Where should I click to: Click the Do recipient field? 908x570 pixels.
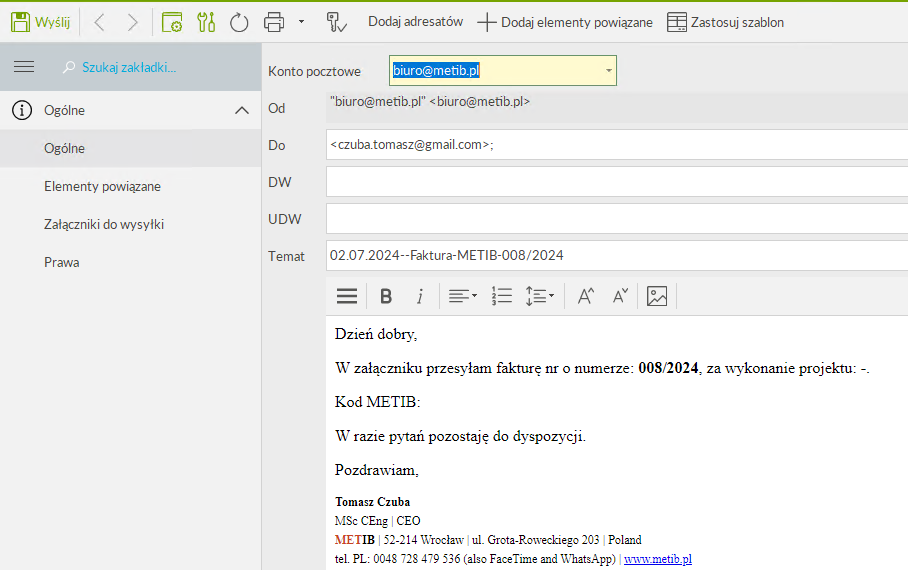tap(617, 144)
